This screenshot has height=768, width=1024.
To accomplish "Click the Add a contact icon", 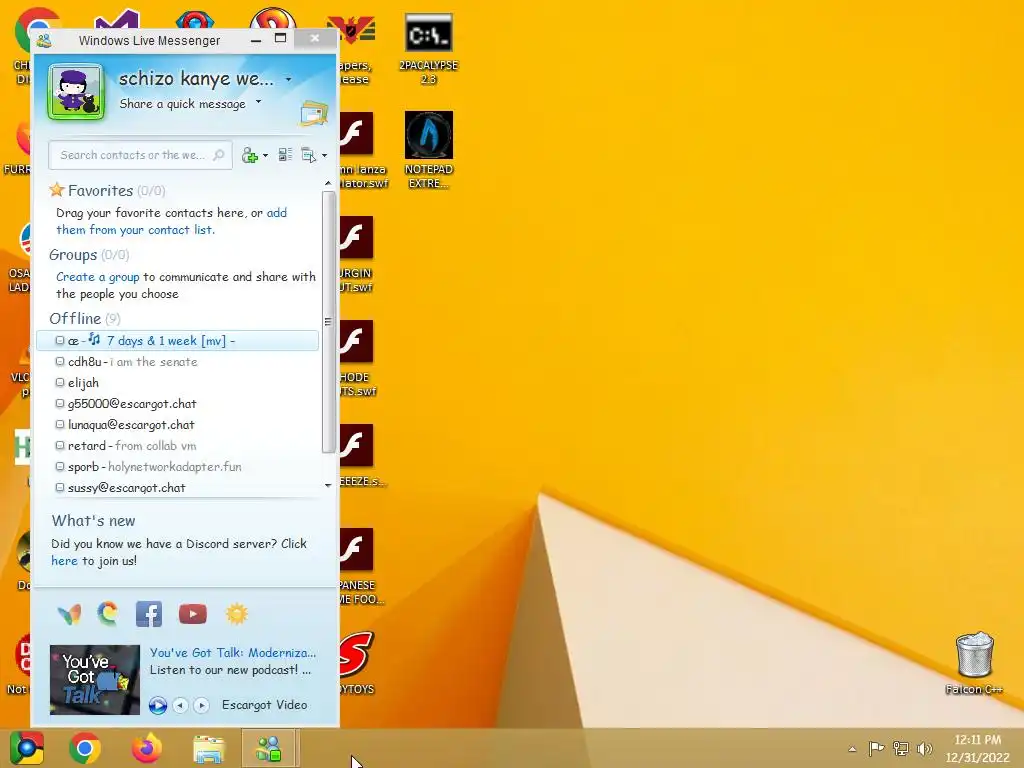I will tap(249, 155).
